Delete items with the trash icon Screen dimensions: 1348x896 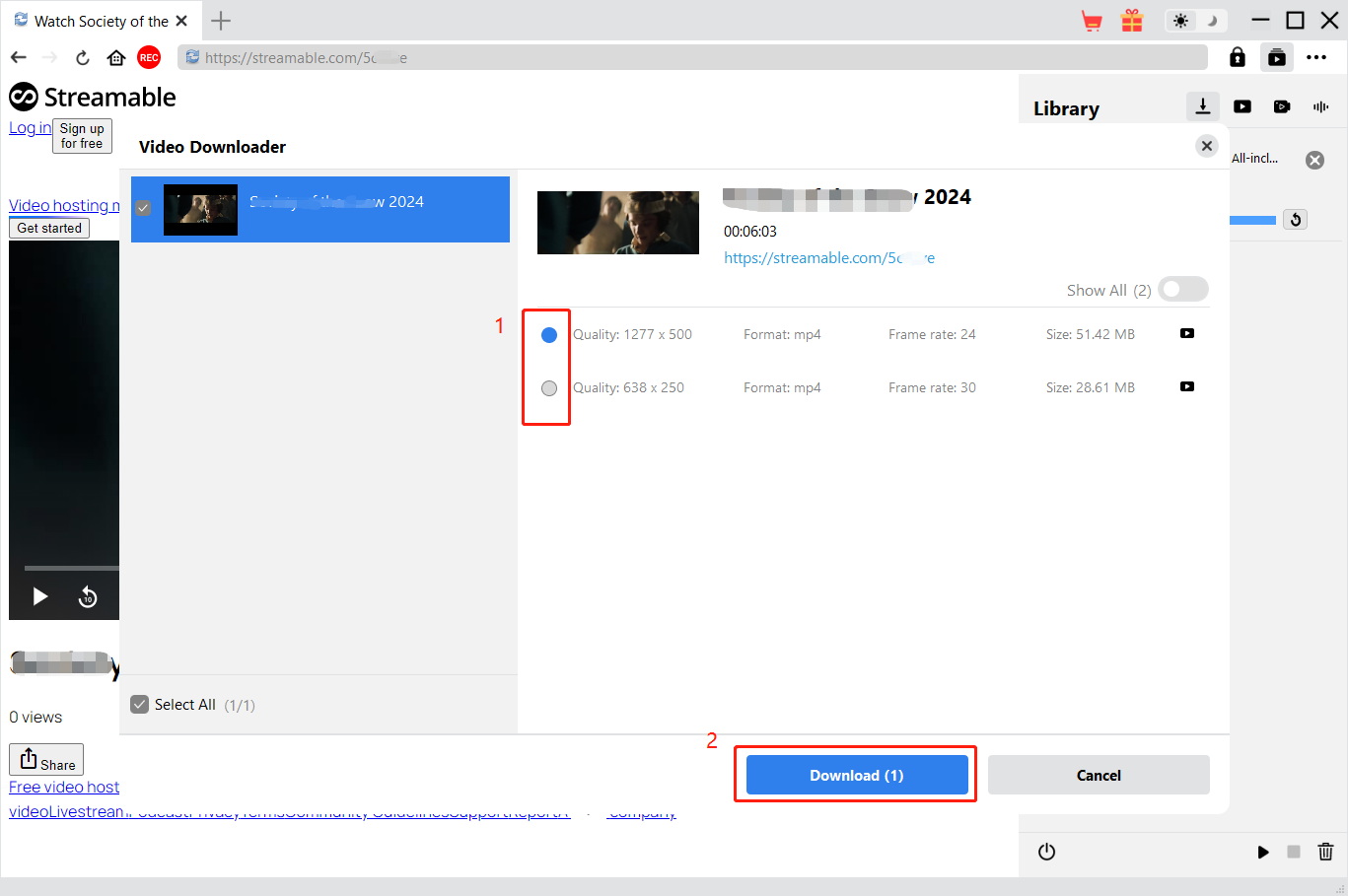tap(1325, 852)
